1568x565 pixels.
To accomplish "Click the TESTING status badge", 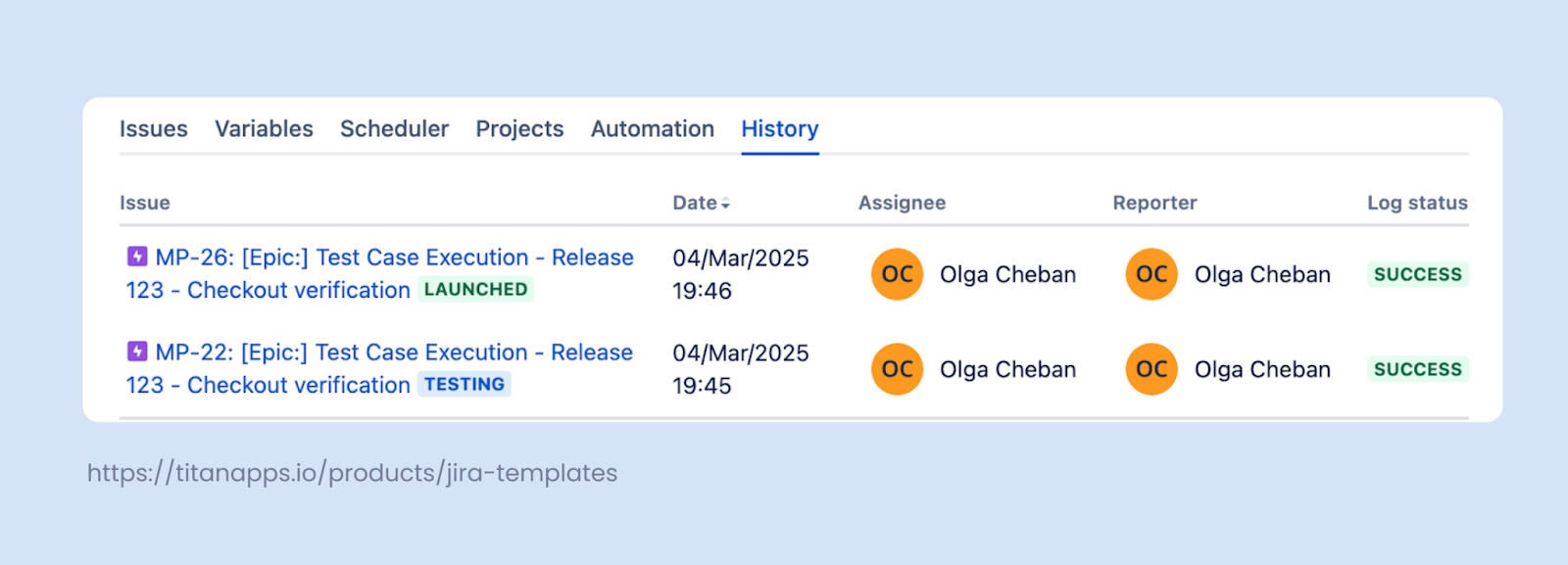I will coord(465,384).
